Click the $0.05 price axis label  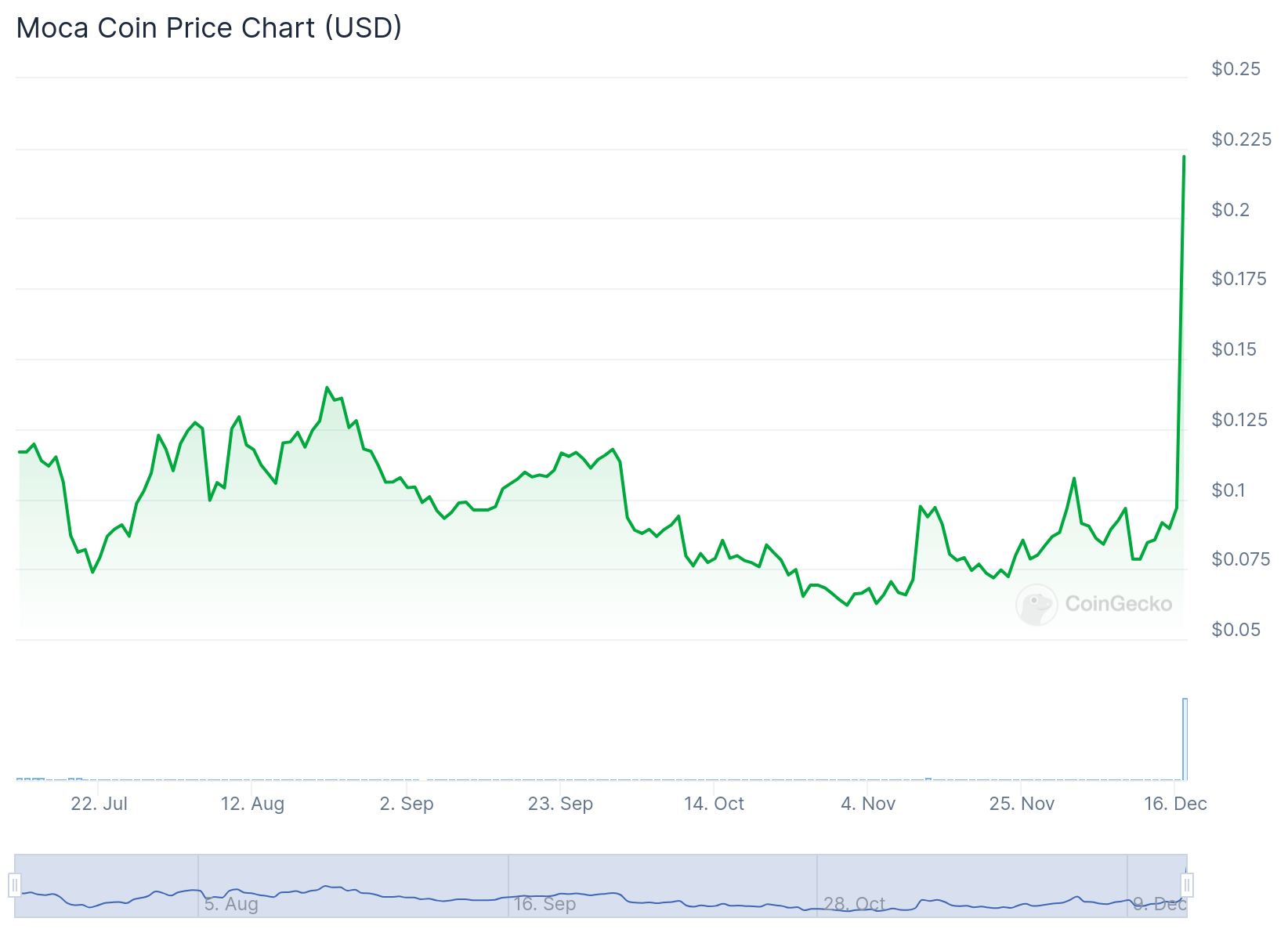coord(1236,630)
